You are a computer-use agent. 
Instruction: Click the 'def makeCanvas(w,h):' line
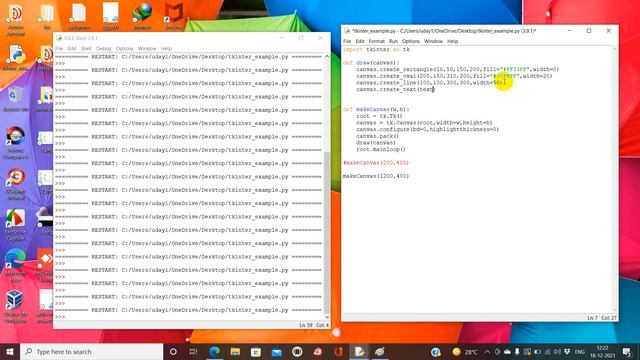pyautogui.click(x=376, y=109)
